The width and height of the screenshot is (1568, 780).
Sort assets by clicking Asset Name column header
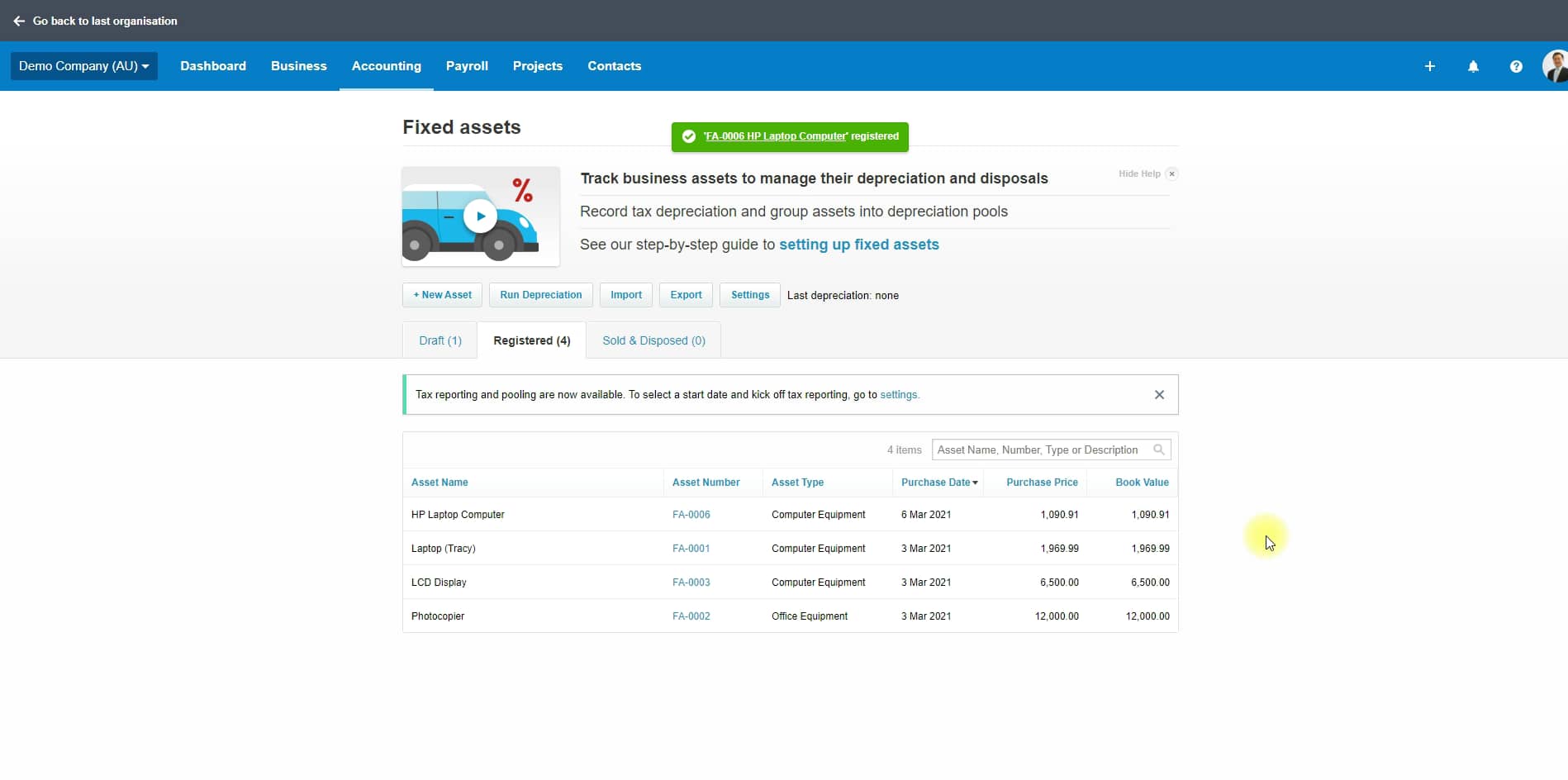pyautogui.click(x=439, y=482)
